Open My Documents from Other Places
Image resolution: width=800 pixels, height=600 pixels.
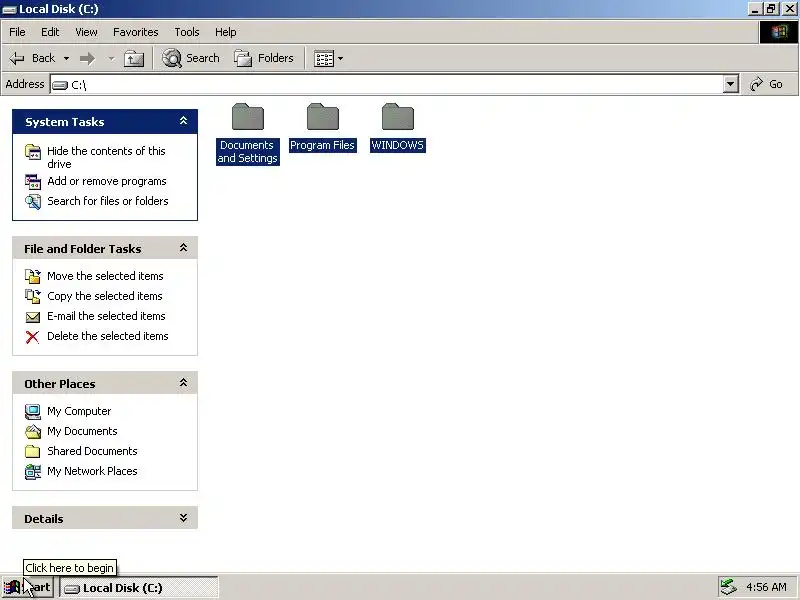(x=82, y=431)
